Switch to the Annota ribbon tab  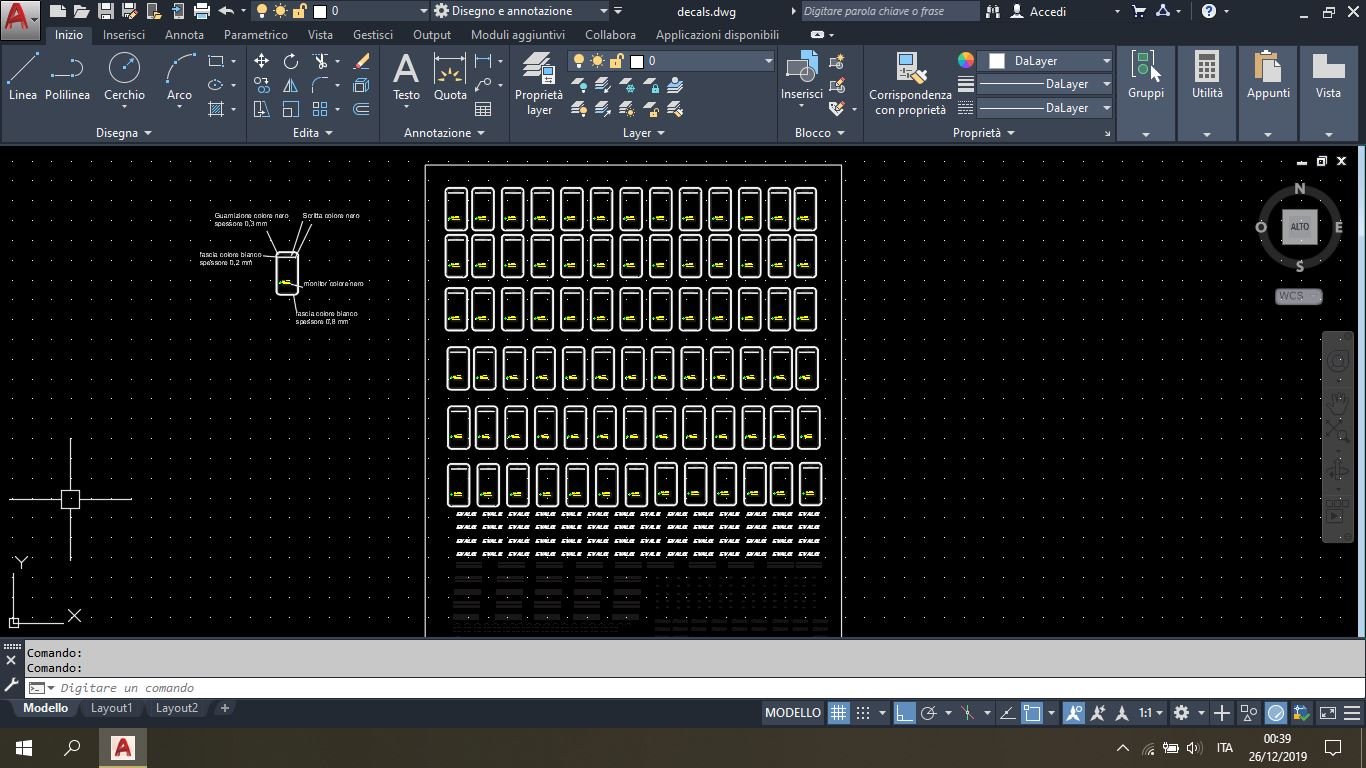(x=184, y=35)
